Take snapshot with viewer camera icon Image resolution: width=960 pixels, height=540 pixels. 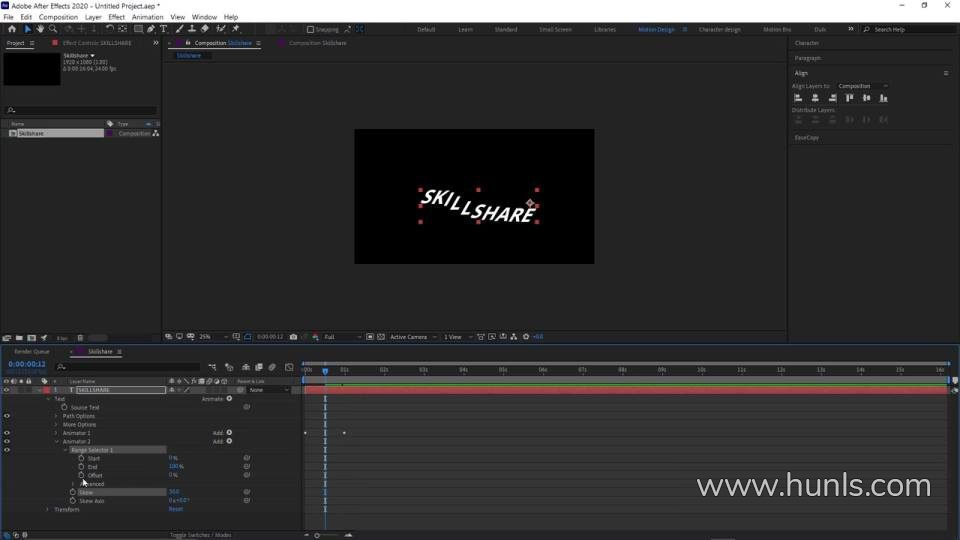293,337
